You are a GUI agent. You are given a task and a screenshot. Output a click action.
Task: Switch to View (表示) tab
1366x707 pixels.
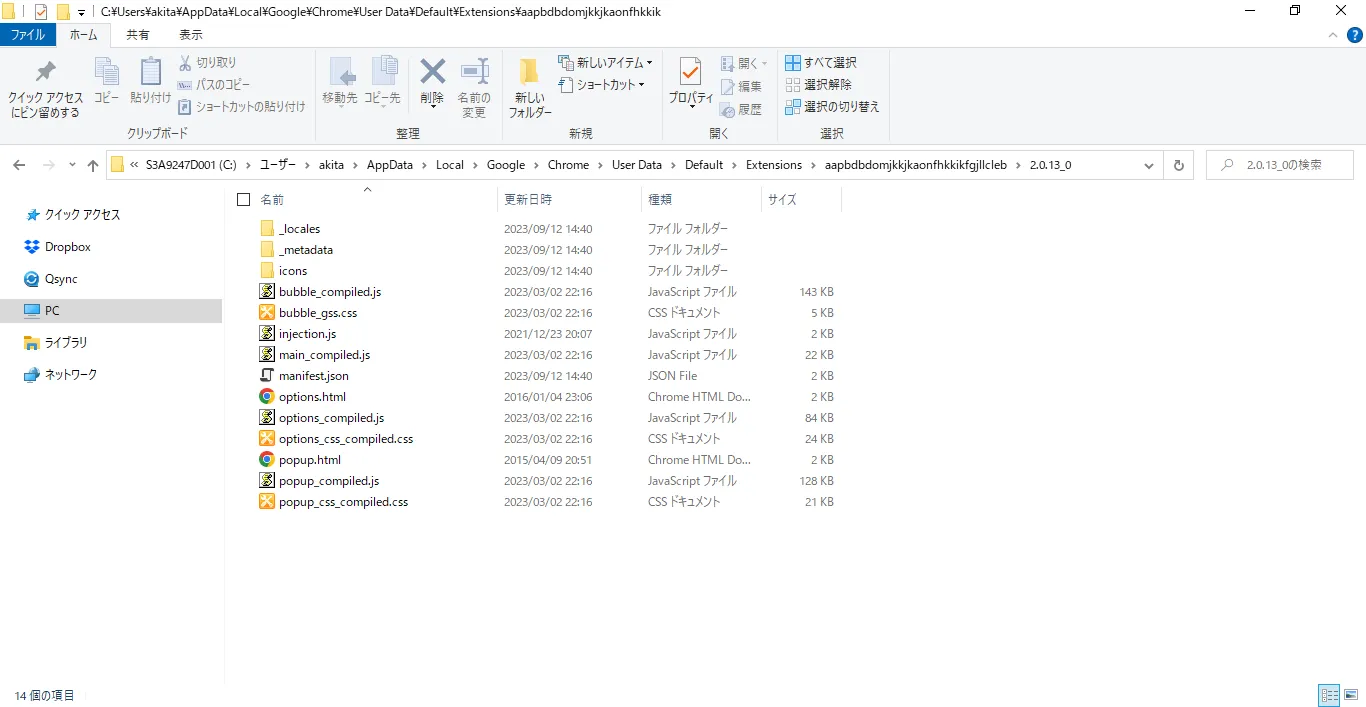[190, 35]
